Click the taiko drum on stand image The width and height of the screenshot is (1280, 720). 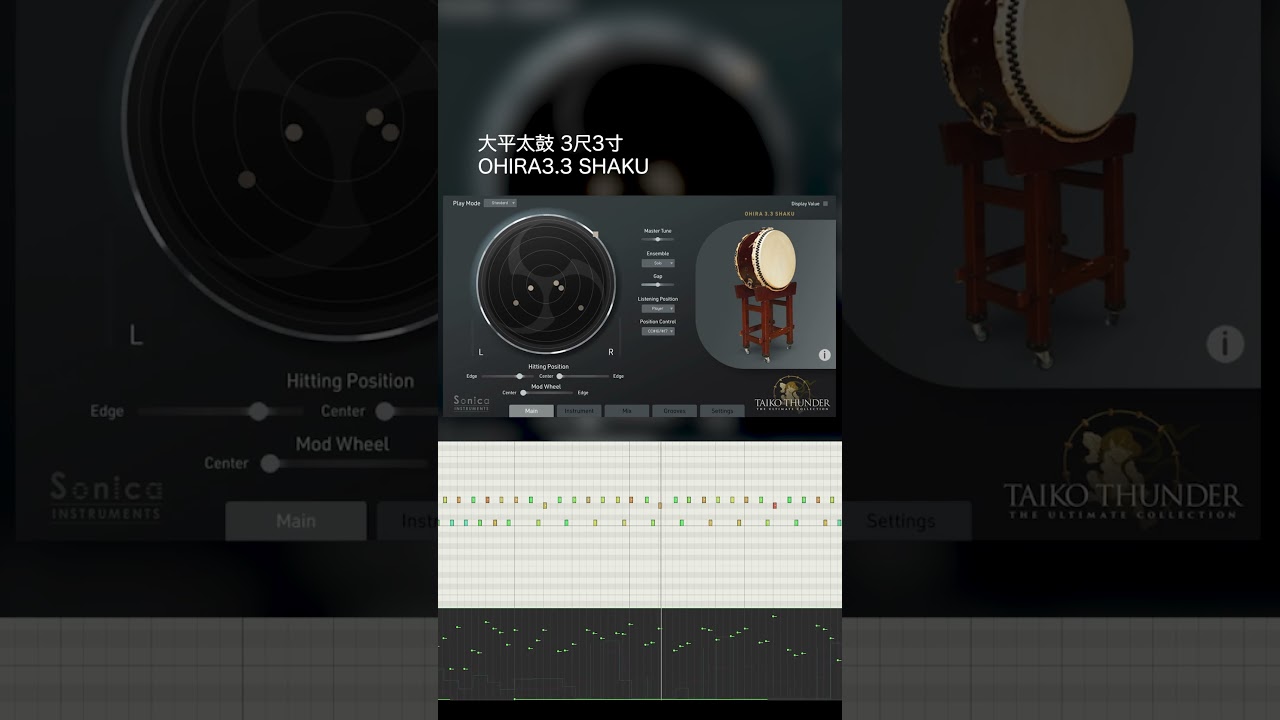(x=766, y=293)
